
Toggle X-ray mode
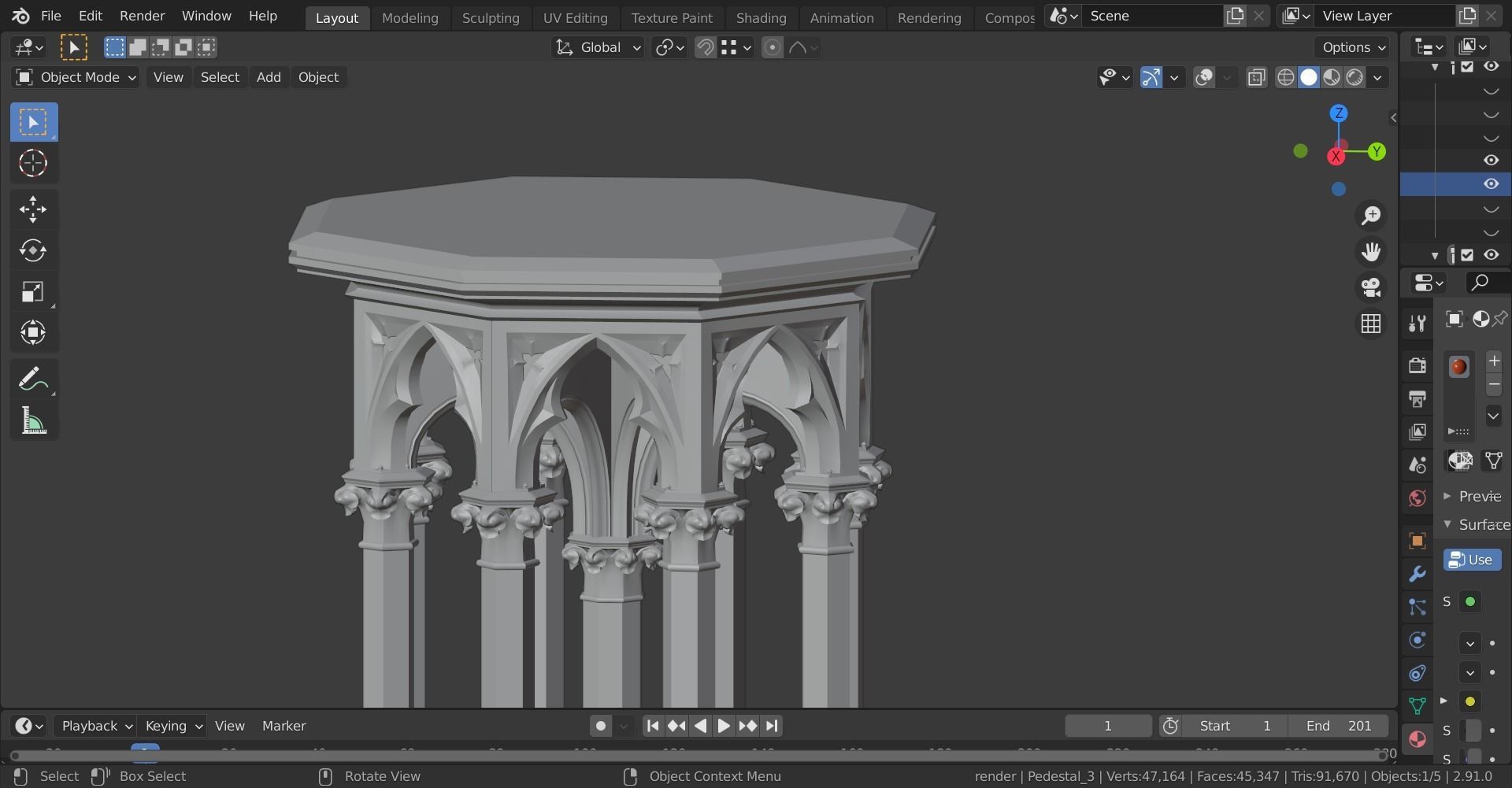tap(1257, 77)
